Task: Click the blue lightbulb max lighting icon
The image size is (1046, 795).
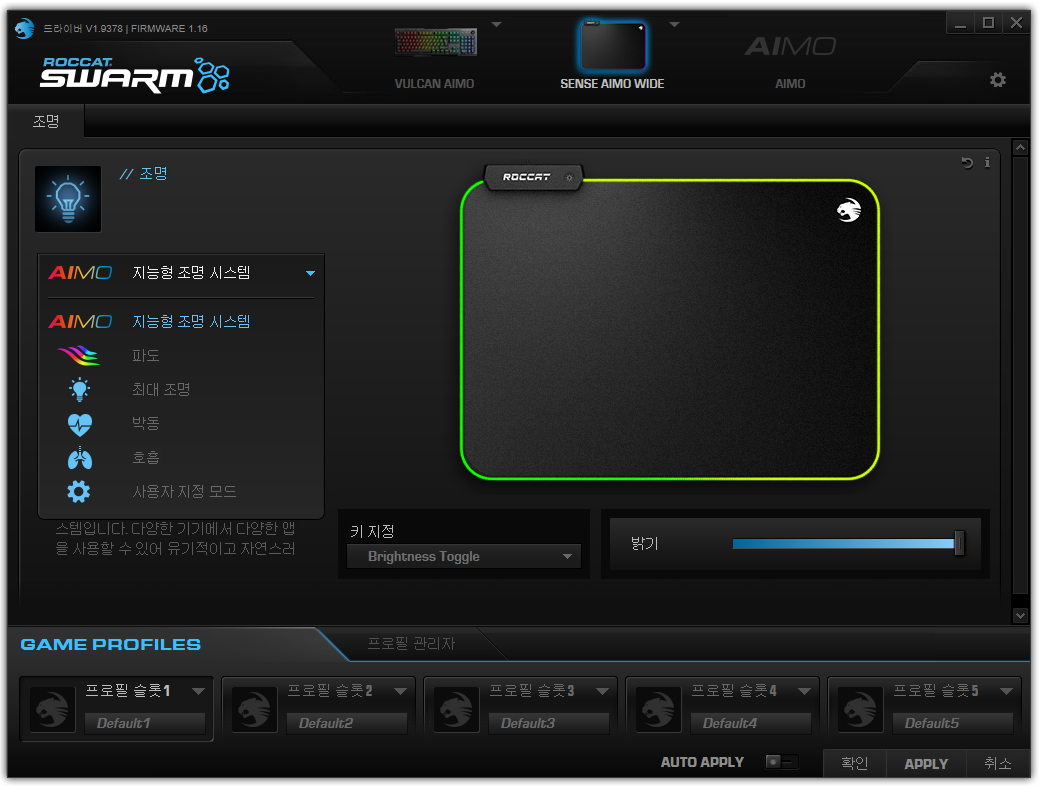Action: (80, 391)
